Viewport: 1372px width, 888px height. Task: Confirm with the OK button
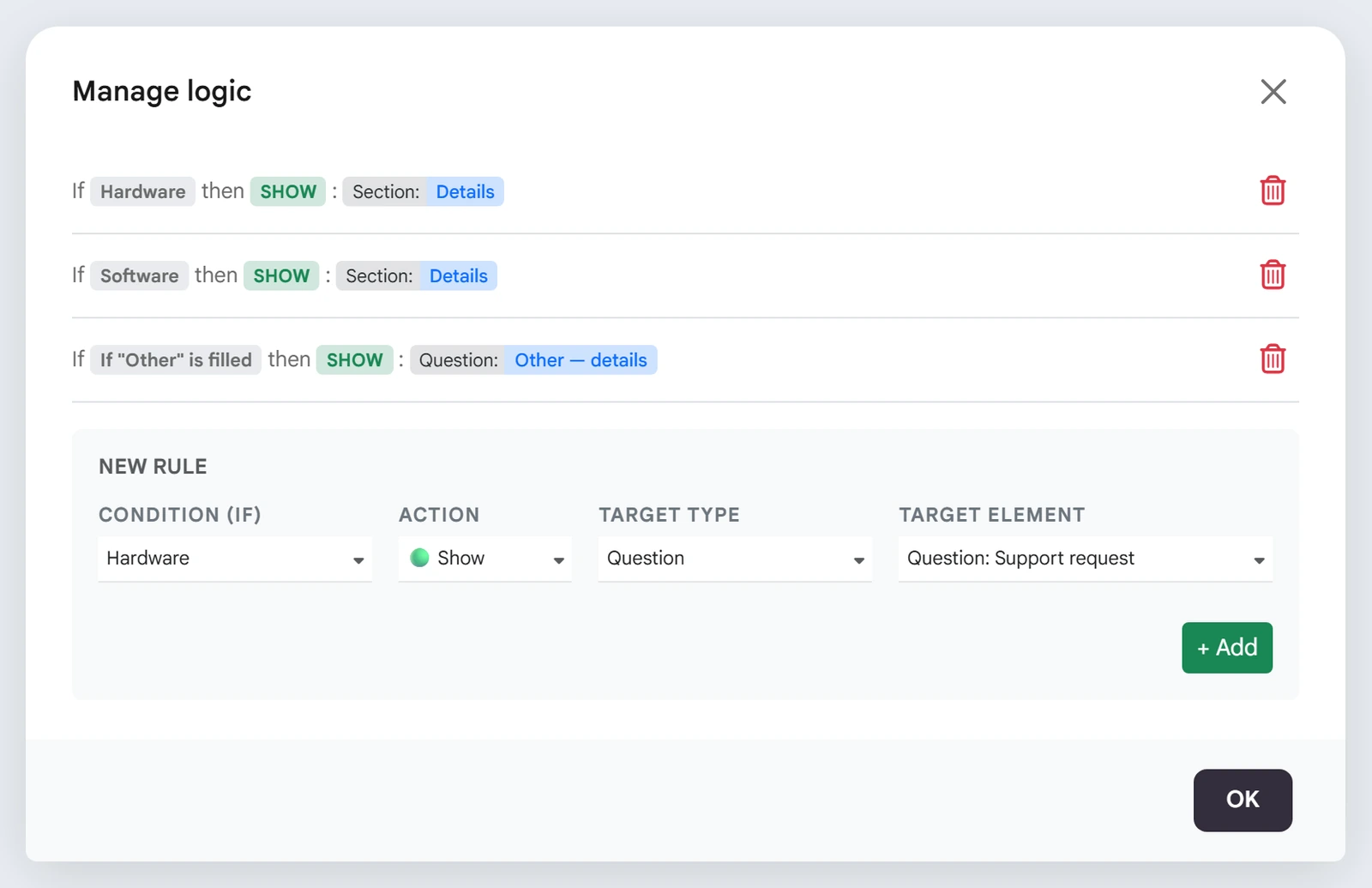click(1243, 800)
